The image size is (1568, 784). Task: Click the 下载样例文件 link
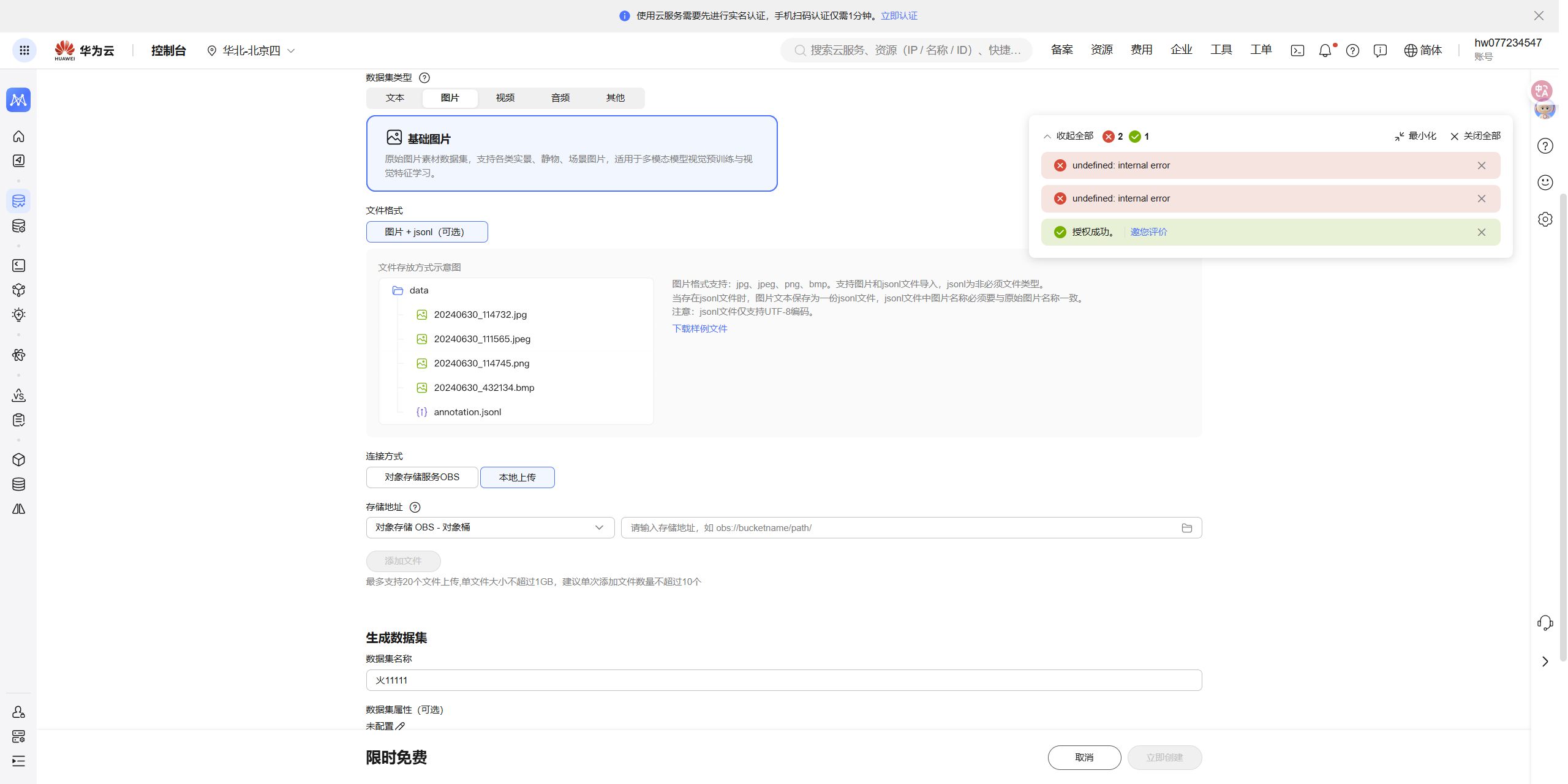(x=699, y=329)
